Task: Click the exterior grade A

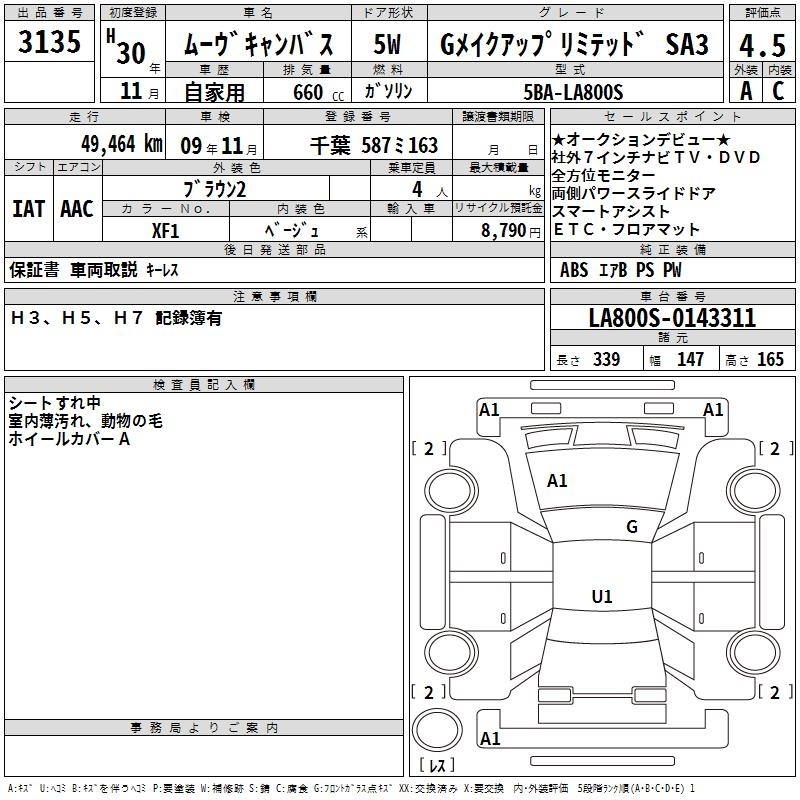Action: (x=746, y=91)
